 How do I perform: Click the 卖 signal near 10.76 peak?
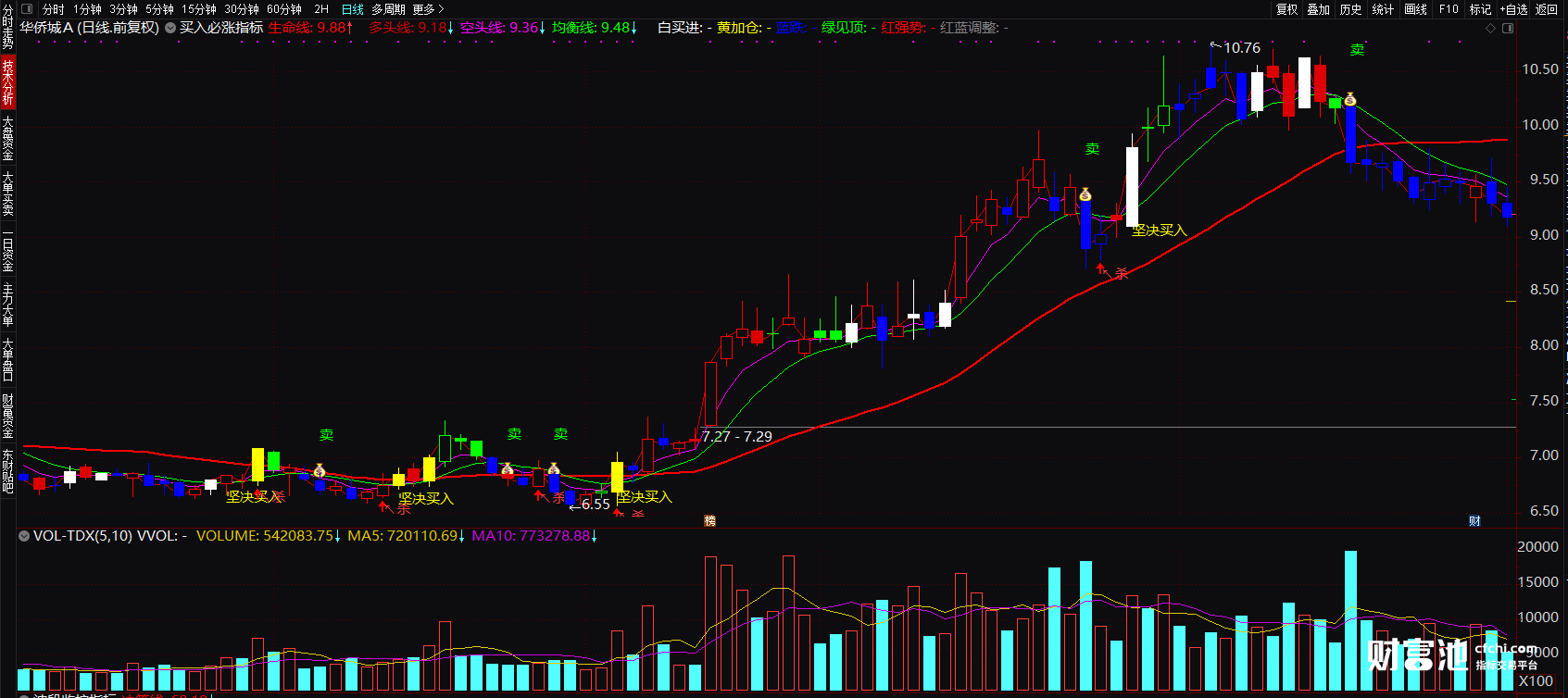pyautogui.click(x=1358, y=50)
